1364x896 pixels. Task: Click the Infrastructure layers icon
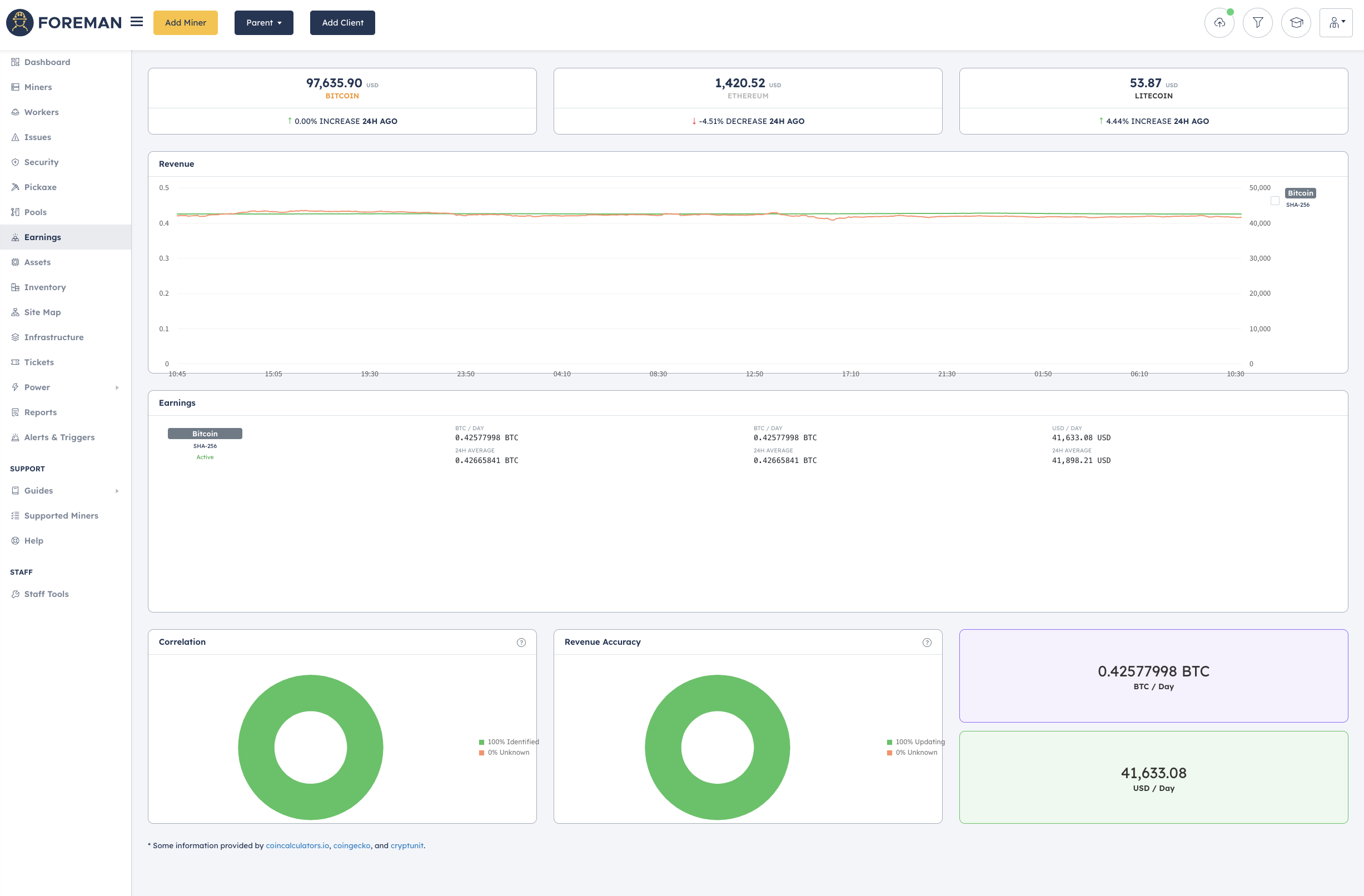(x=16, y=337)
